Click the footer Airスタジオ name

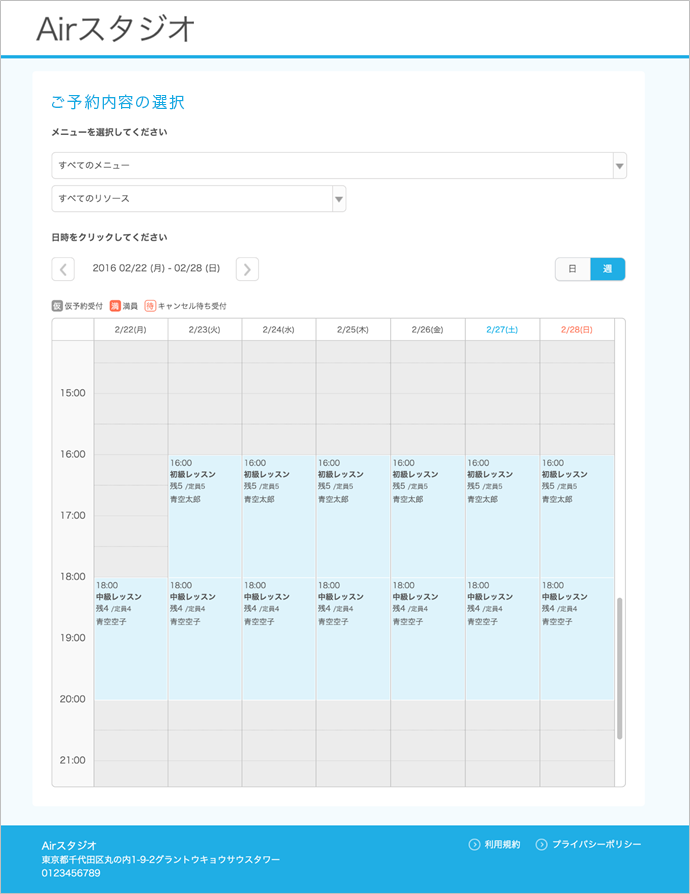coord(69,846)
